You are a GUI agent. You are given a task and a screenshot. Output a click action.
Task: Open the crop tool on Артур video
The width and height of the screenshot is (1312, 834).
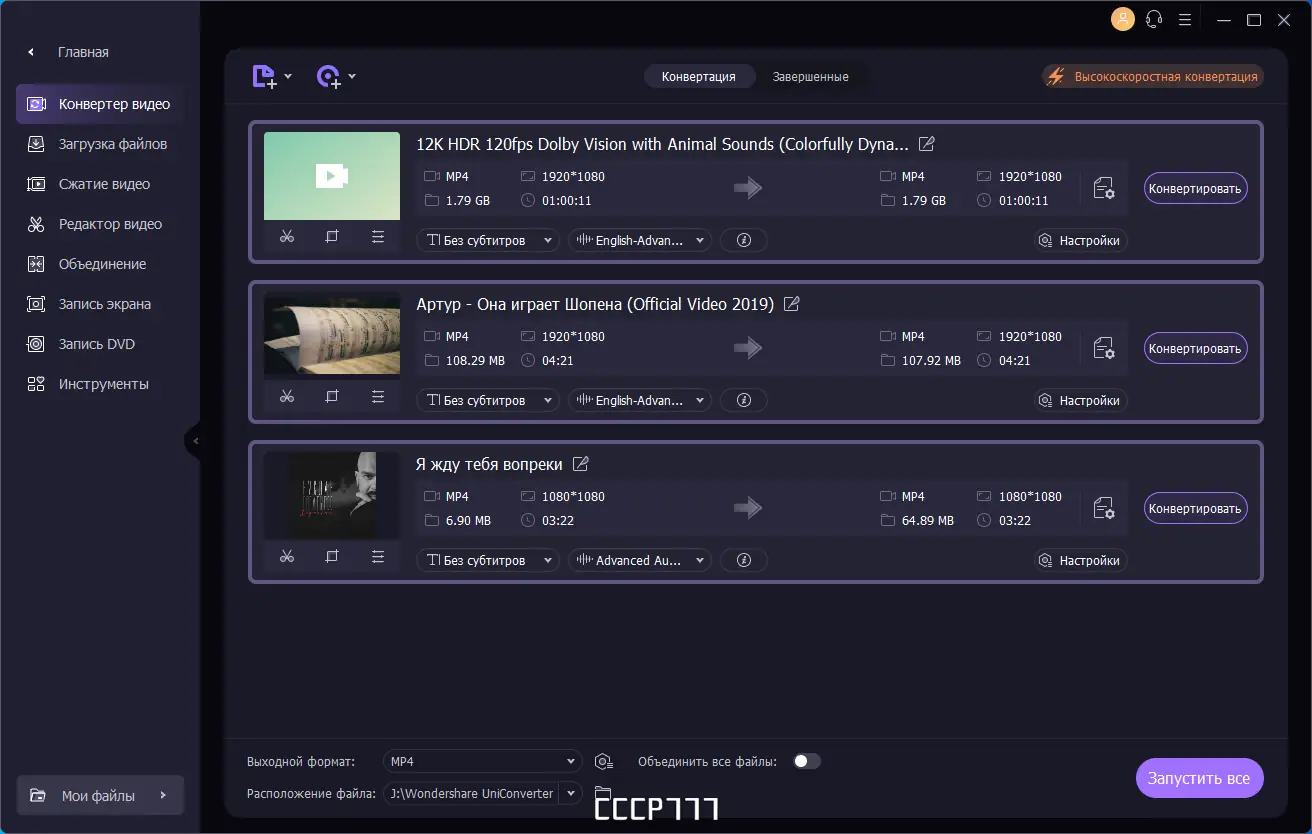point(332,397)
